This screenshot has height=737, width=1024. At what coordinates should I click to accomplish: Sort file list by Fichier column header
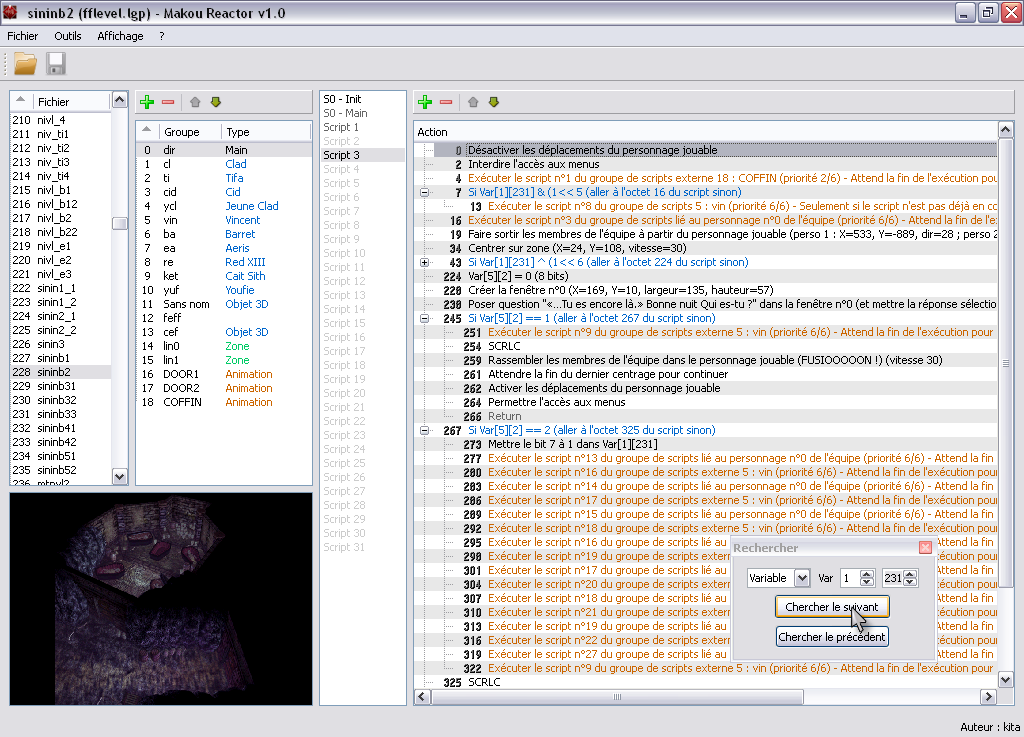[70, 102]
